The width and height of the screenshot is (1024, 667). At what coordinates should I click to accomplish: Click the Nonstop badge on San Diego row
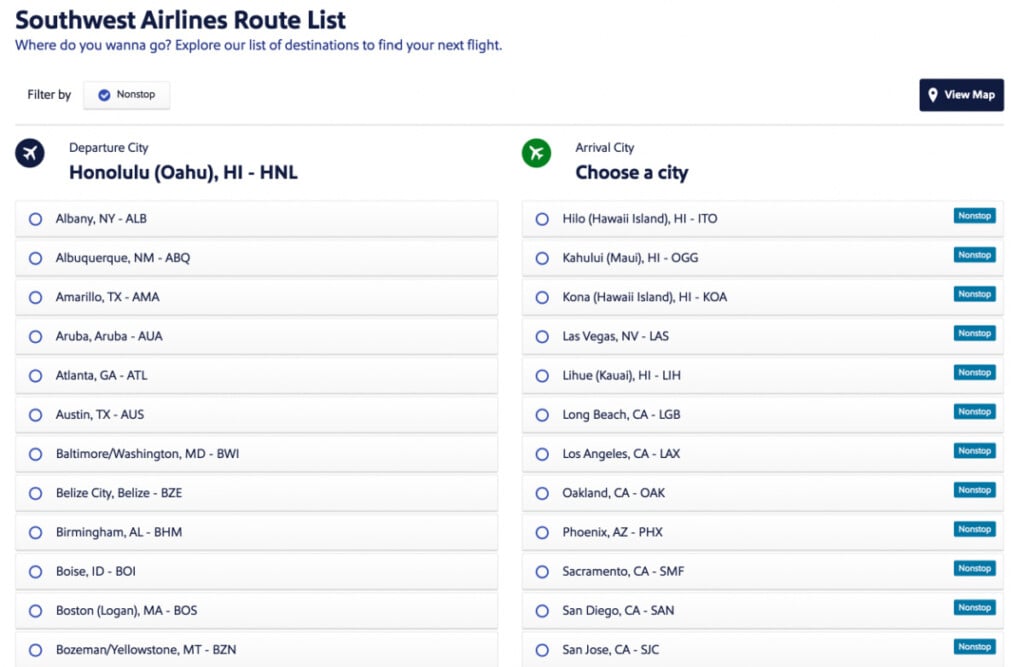(974, 608)
